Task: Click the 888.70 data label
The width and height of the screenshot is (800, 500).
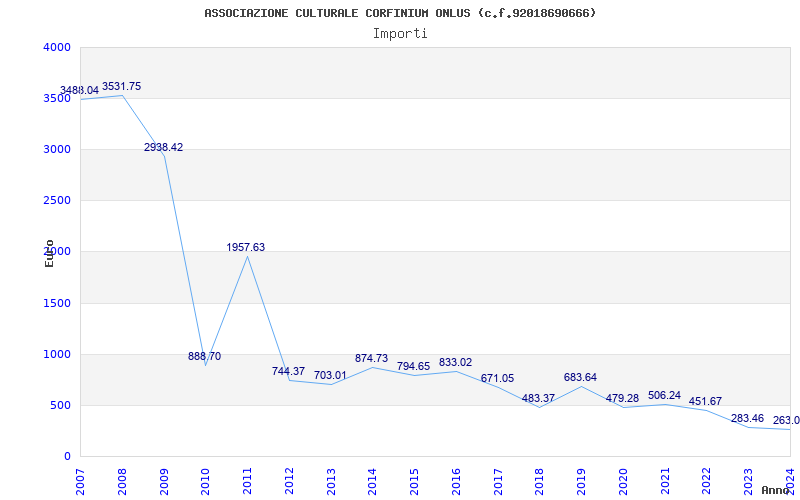Action: point(205,357)
